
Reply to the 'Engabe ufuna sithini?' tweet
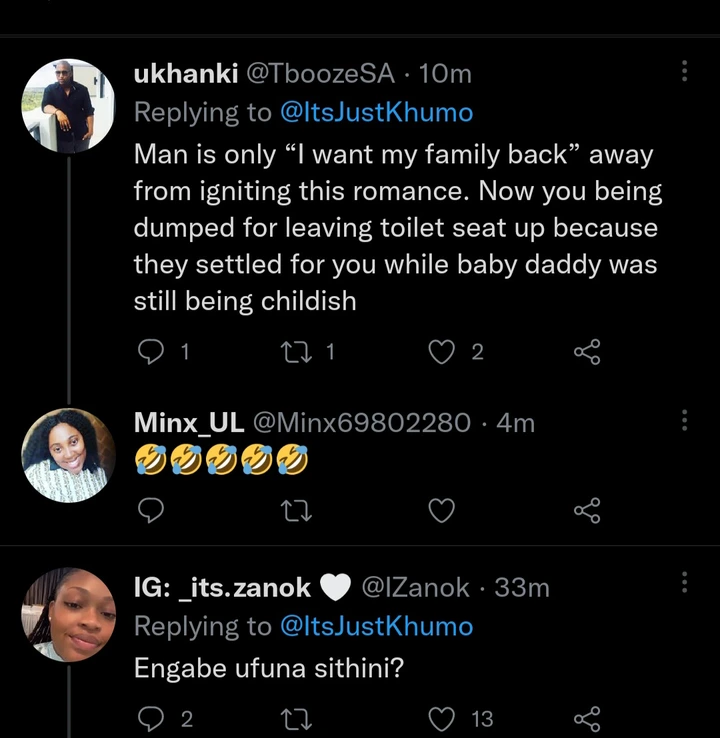(x=149, y=719)
